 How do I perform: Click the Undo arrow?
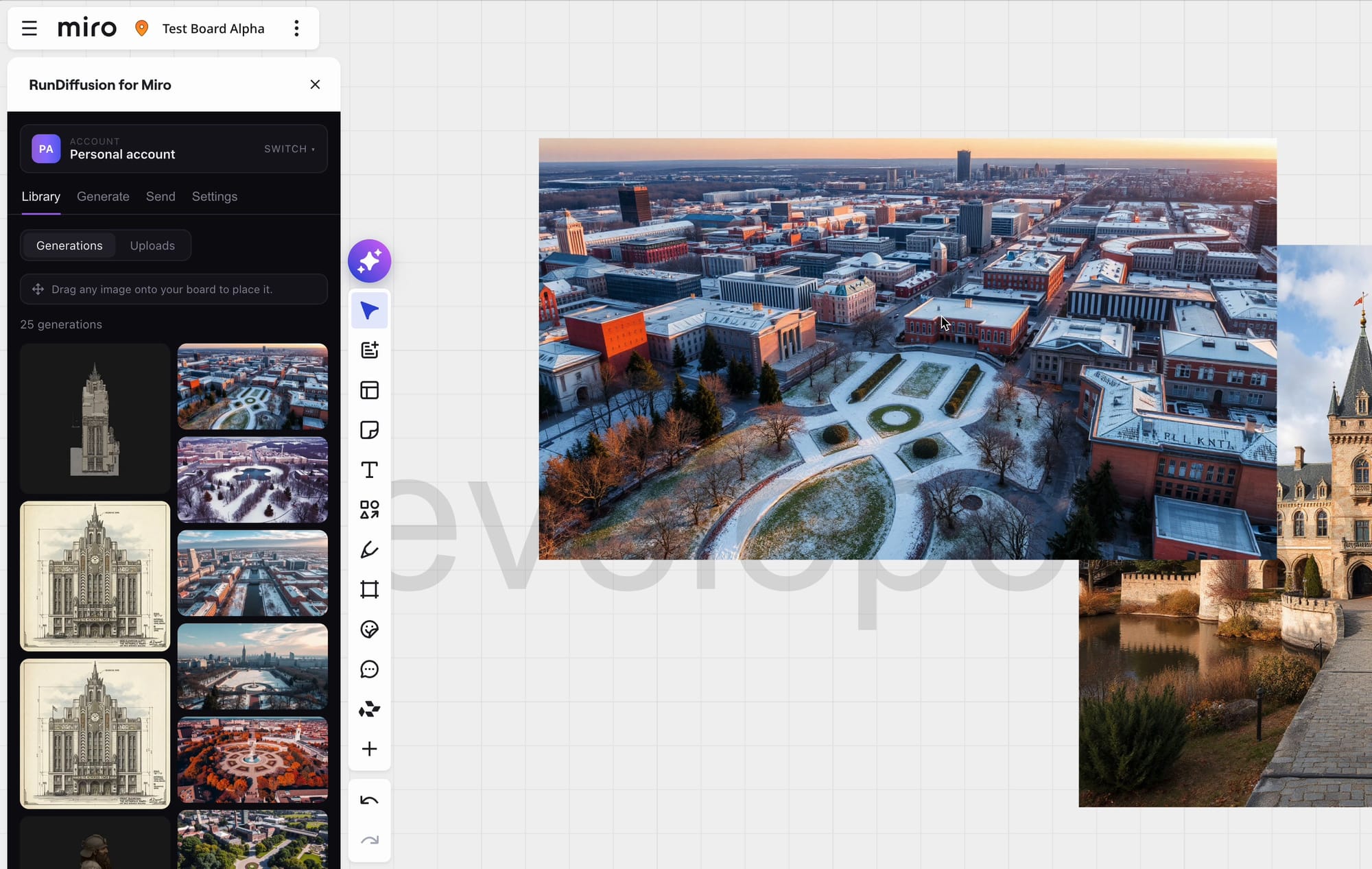point(369,800)
